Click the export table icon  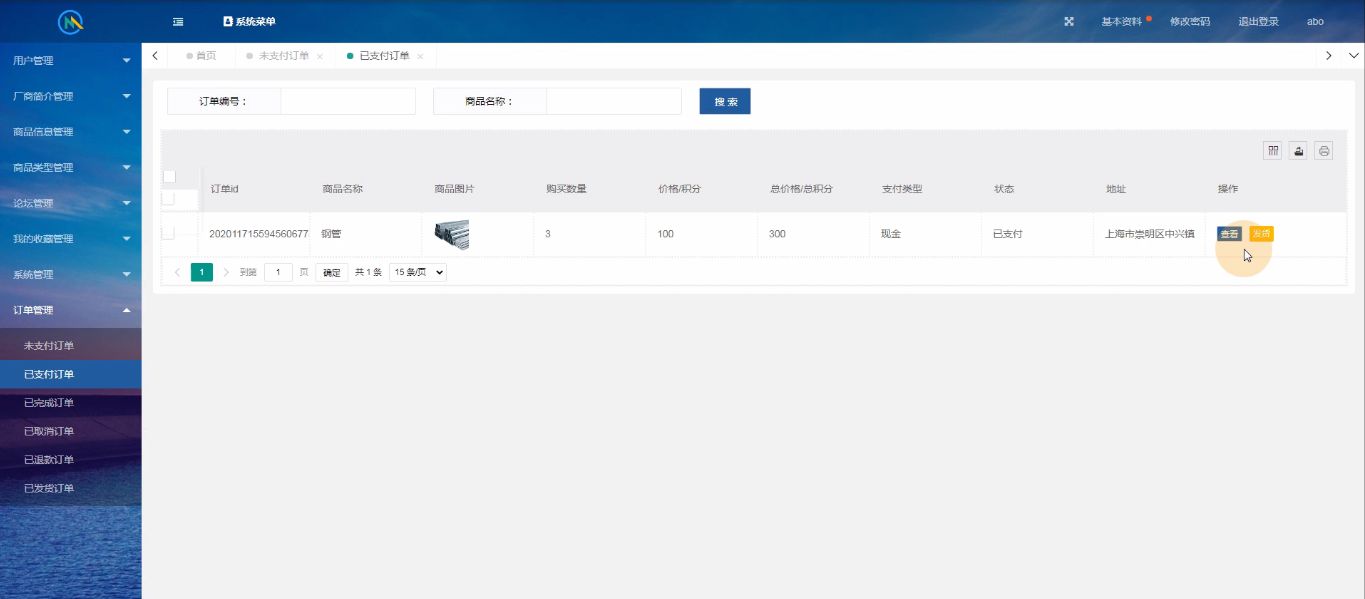(x=1298, y=151)
